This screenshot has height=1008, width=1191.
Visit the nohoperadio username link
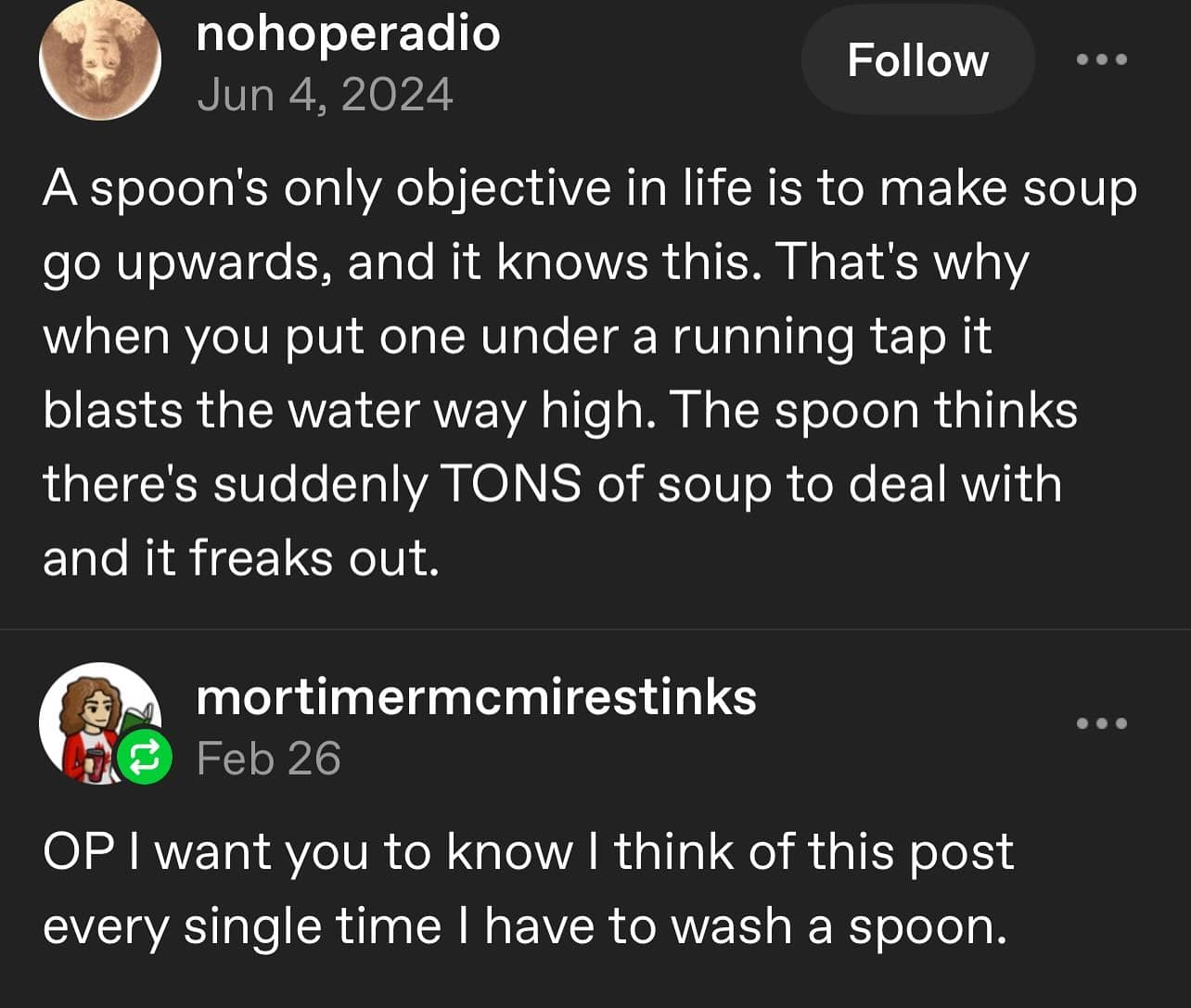tap(348, 34)
